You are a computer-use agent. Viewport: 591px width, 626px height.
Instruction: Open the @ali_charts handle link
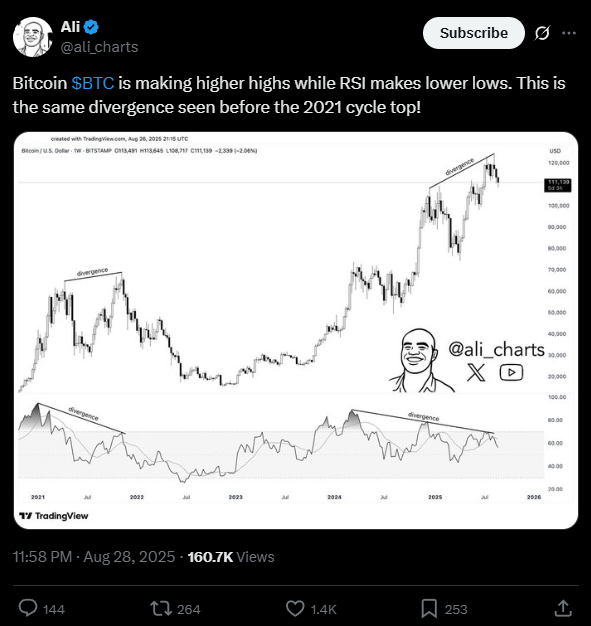click(x=99, y=47)
